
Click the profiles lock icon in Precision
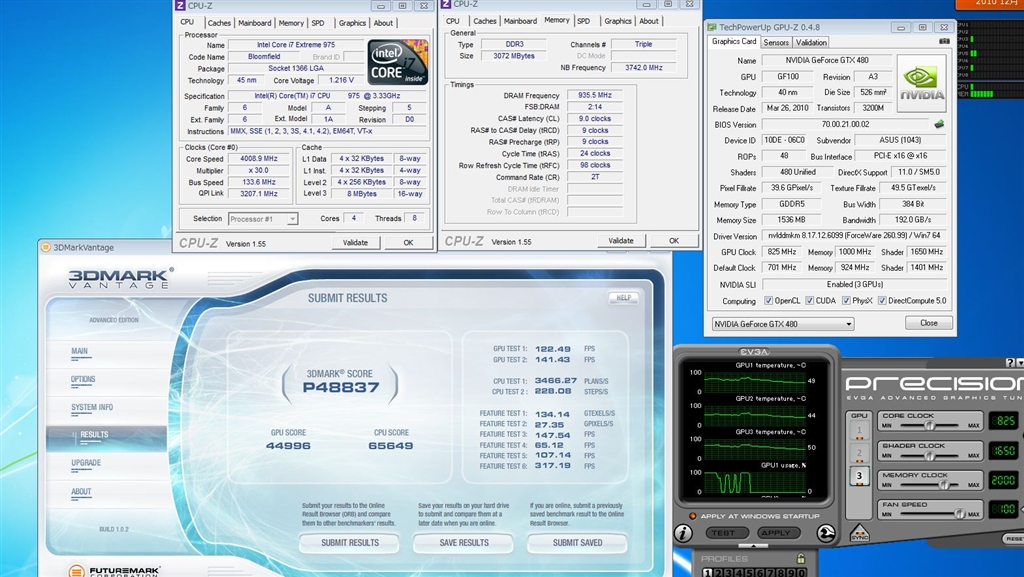pos(800,559)
